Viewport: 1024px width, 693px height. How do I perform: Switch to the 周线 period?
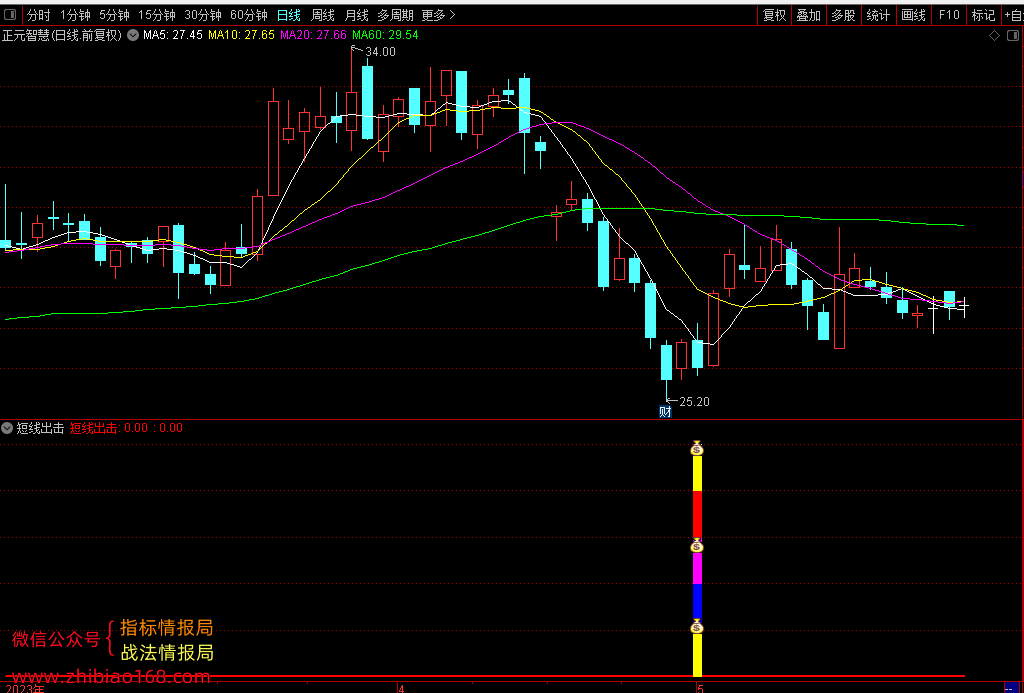[x=323, y=15]
